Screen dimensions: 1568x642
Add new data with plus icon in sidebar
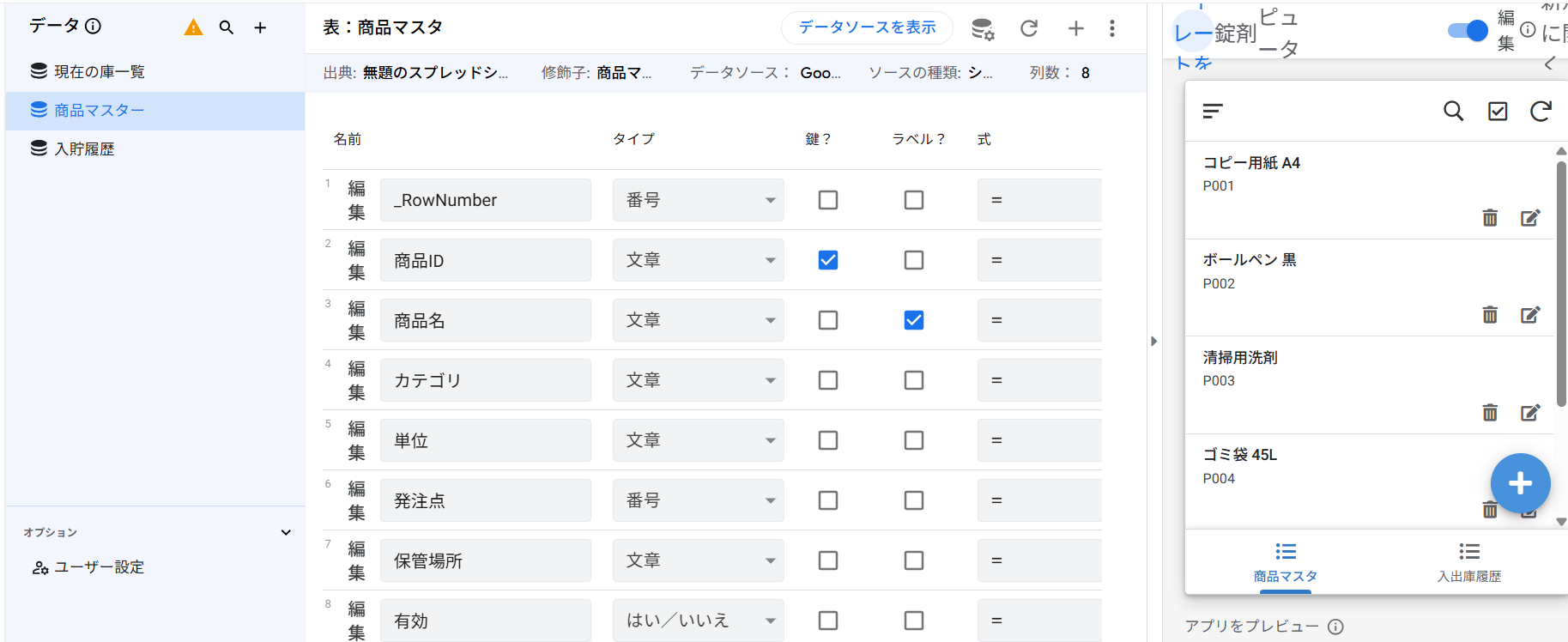[x=260, y=27]
